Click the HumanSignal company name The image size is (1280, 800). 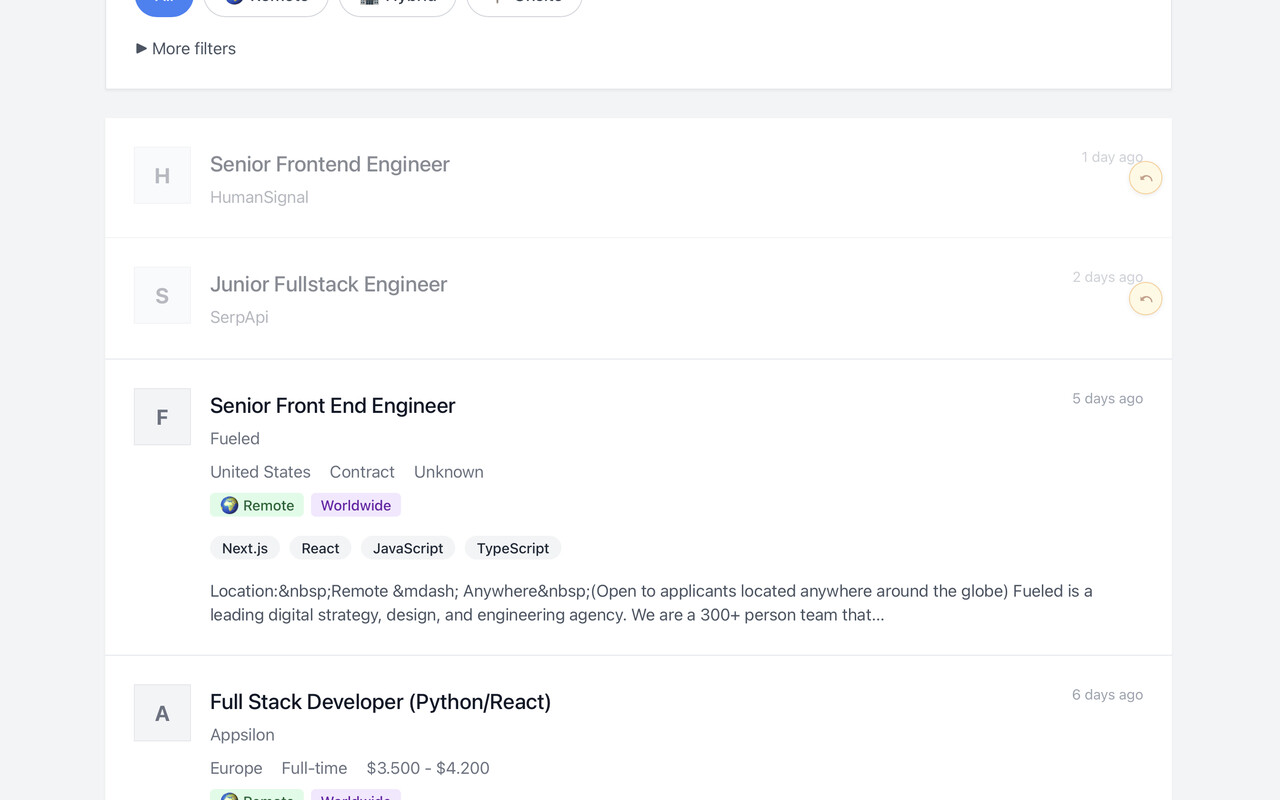pyautogui.click(x=259, y=197)
